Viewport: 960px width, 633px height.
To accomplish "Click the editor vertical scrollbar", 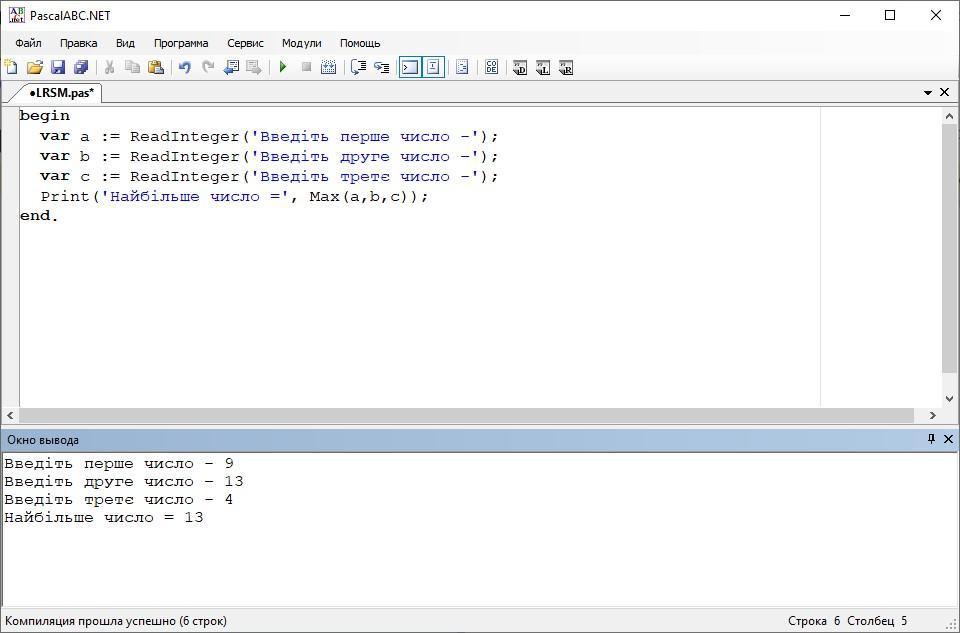I will (949, 250).
